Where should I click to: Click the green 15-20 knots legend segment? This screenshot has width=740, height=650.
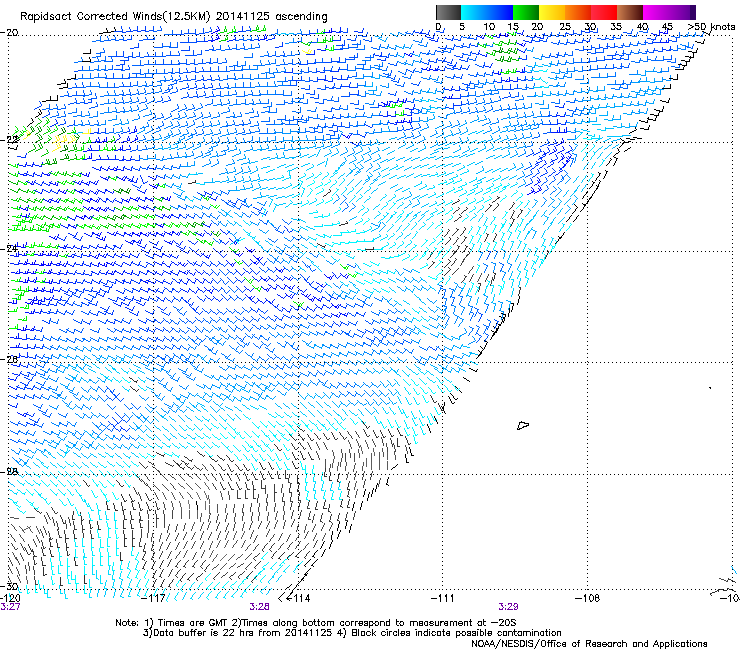[x=526, y=12]
